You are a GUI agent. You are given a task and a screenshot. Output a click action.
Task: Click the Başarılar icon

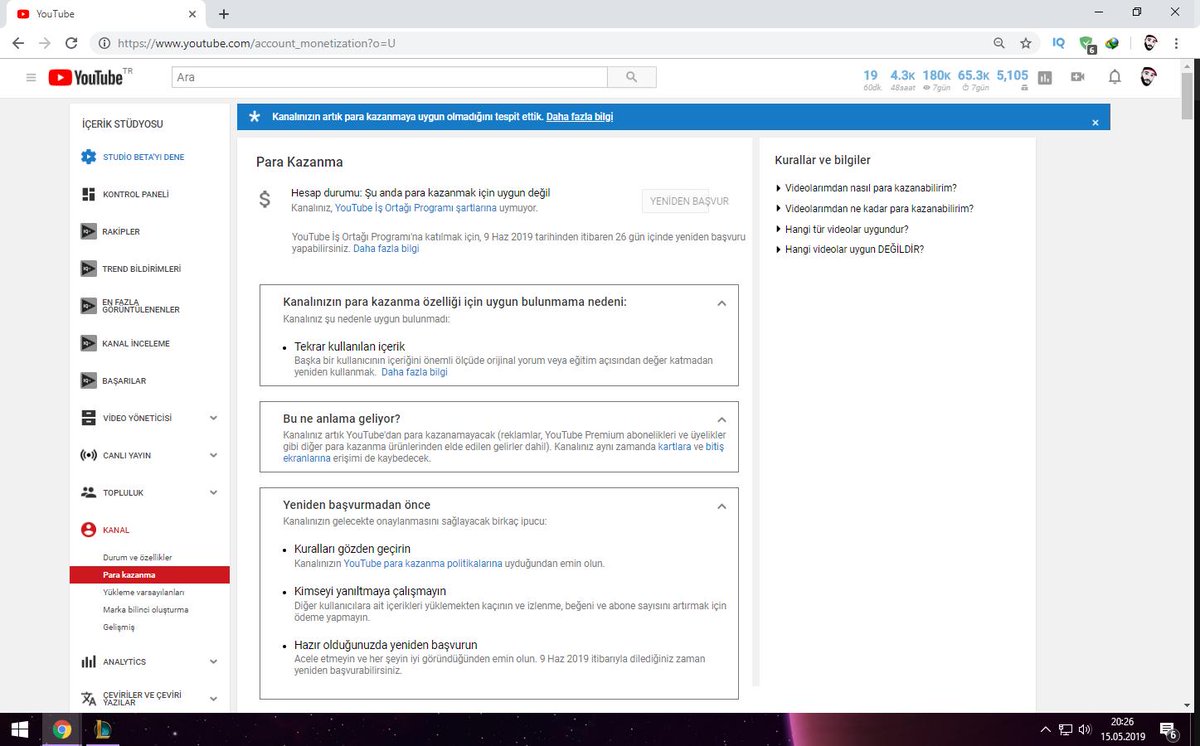(88, 380)
